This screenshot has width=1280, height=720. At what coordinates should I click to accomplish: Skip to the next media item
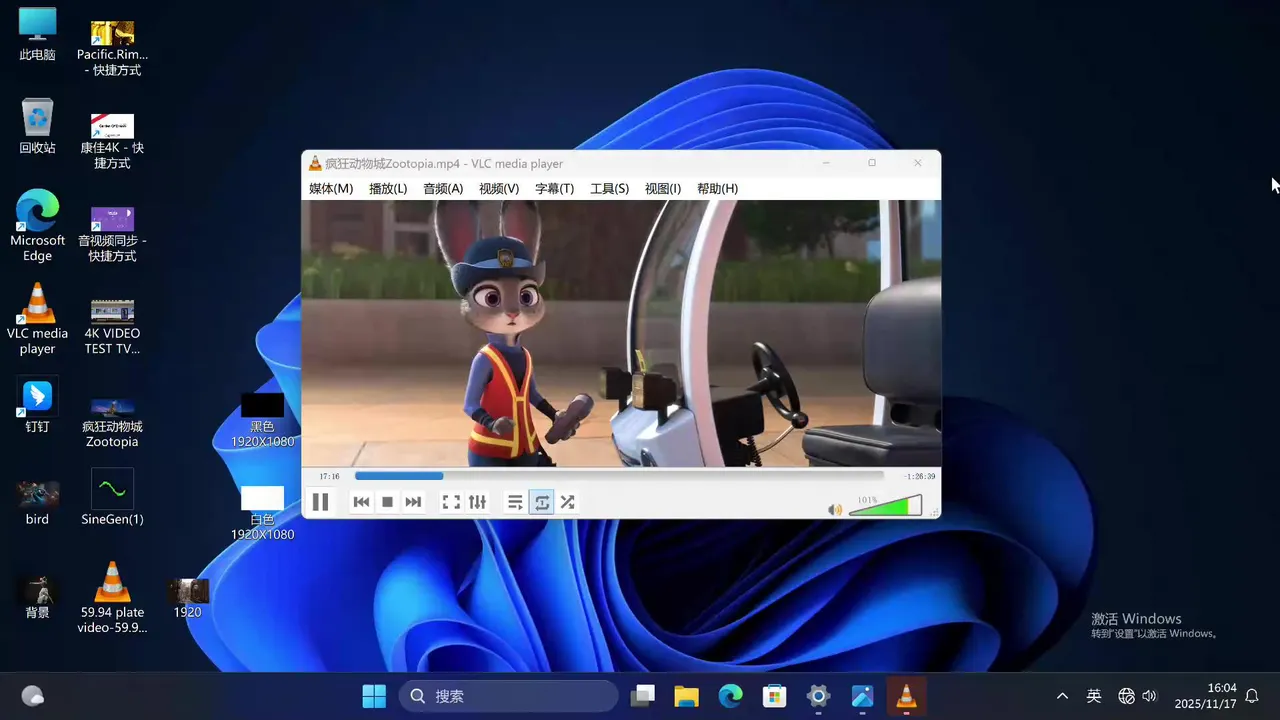[x=413, y=502]
